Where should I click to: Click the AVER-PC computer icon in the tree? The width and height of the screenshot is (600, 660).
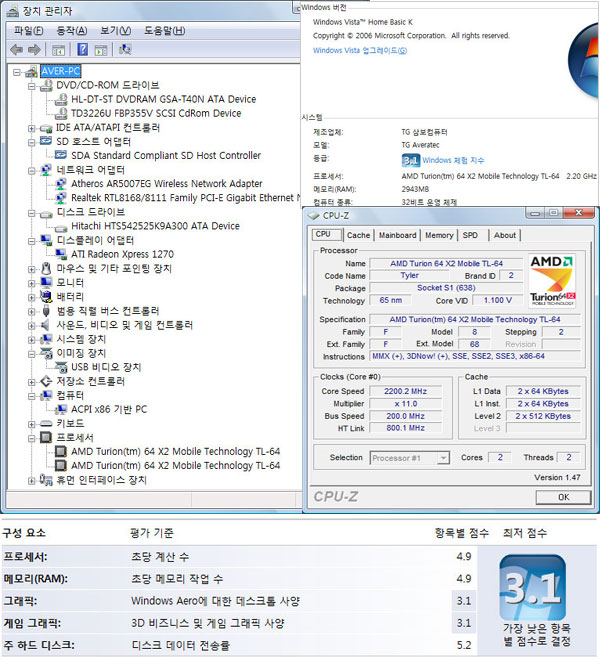click(31, 72)
